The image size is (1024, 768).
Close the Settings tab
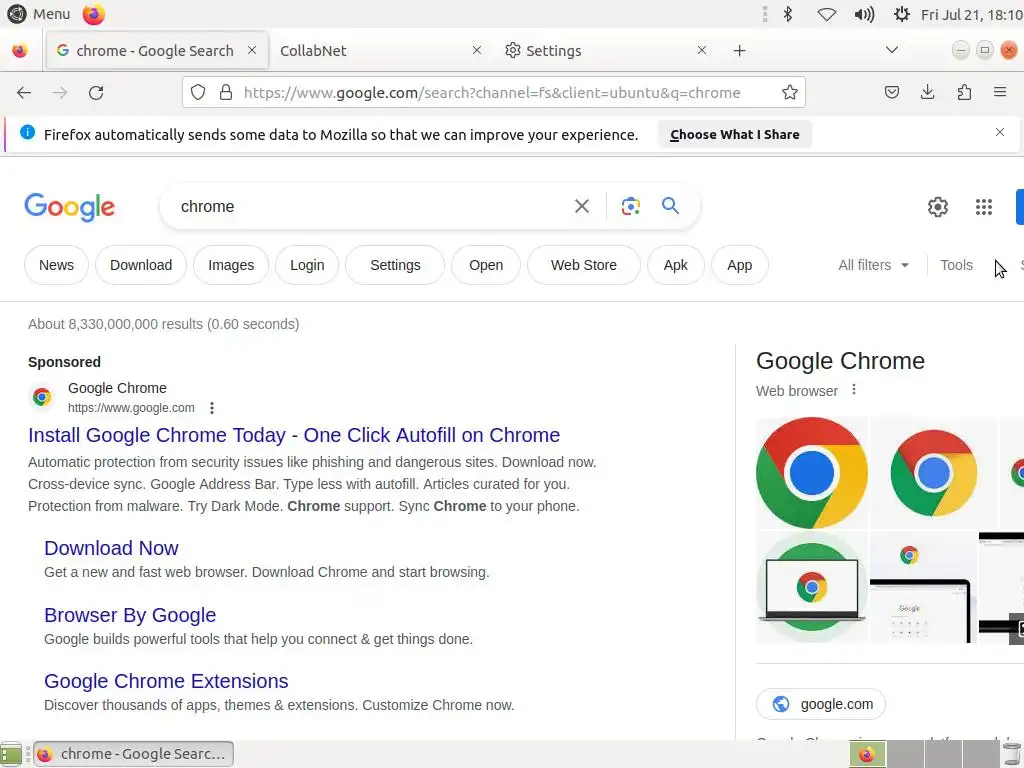701,50
